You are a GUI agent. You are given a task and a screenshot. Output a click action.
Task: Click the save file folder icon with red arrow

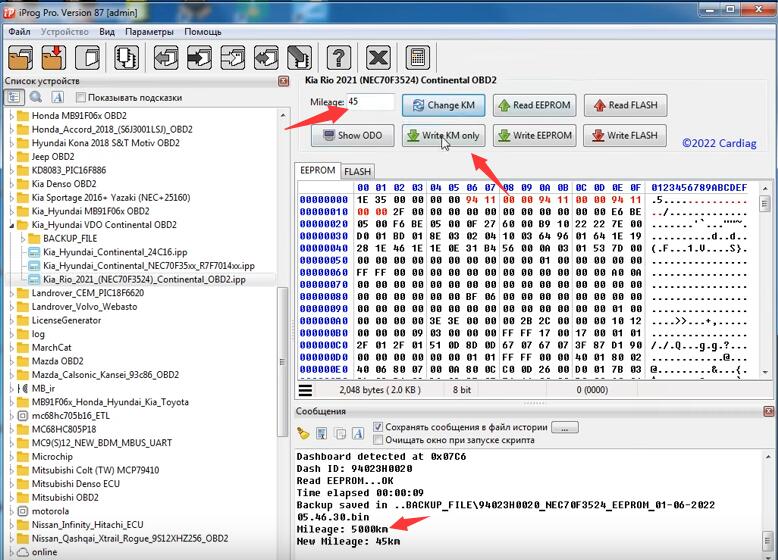point(54,58)
